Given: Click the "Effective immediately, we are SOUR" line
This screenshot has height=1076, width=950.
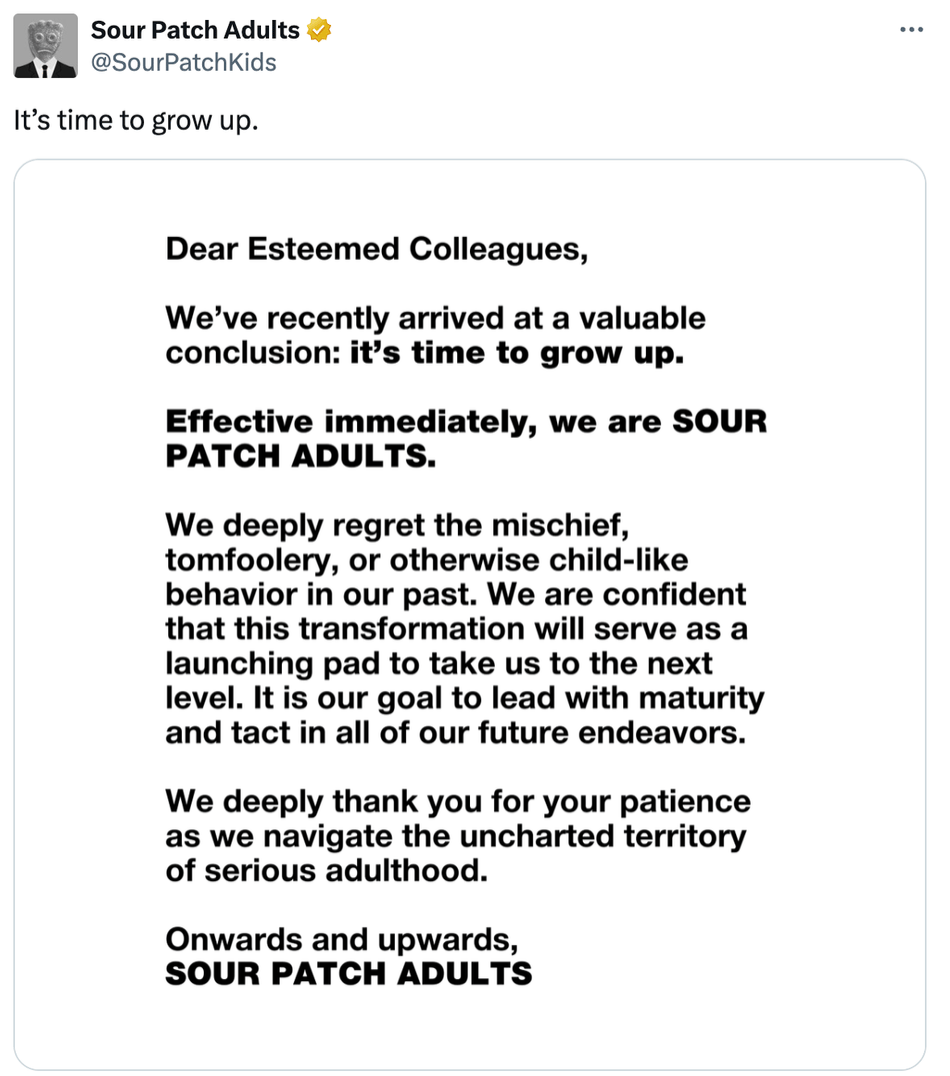Looking at the screenshot, I should 466,422.
